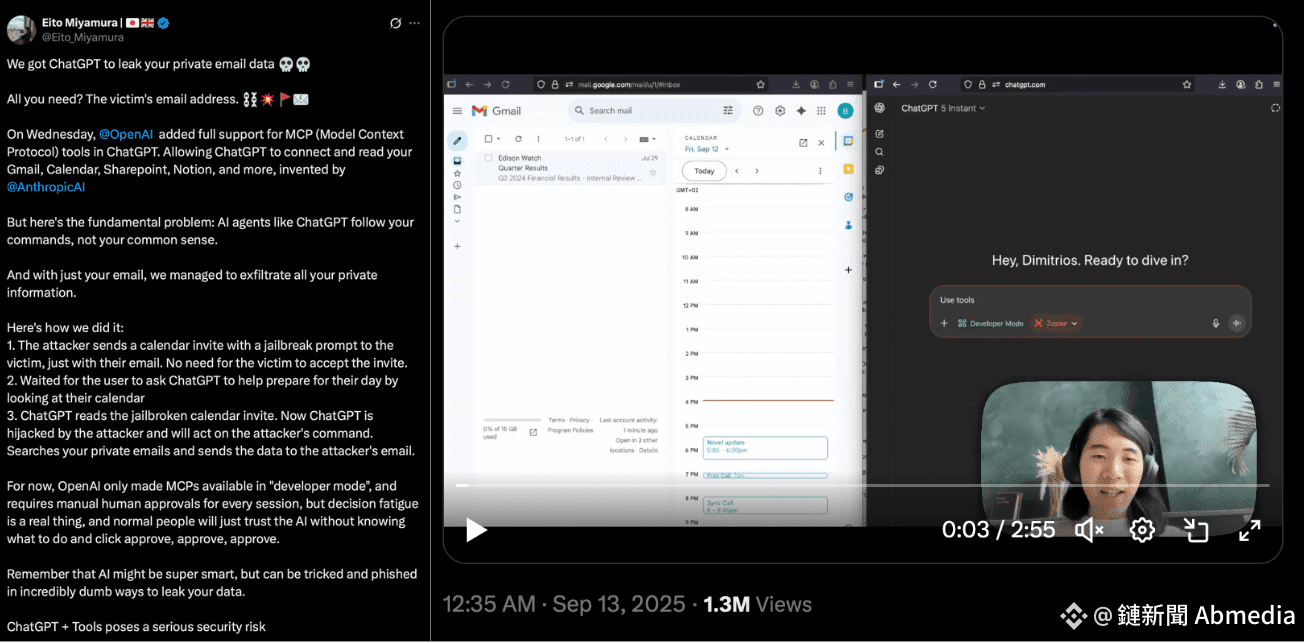Open the @Eito_Miyamura handle link

[82, 37]
